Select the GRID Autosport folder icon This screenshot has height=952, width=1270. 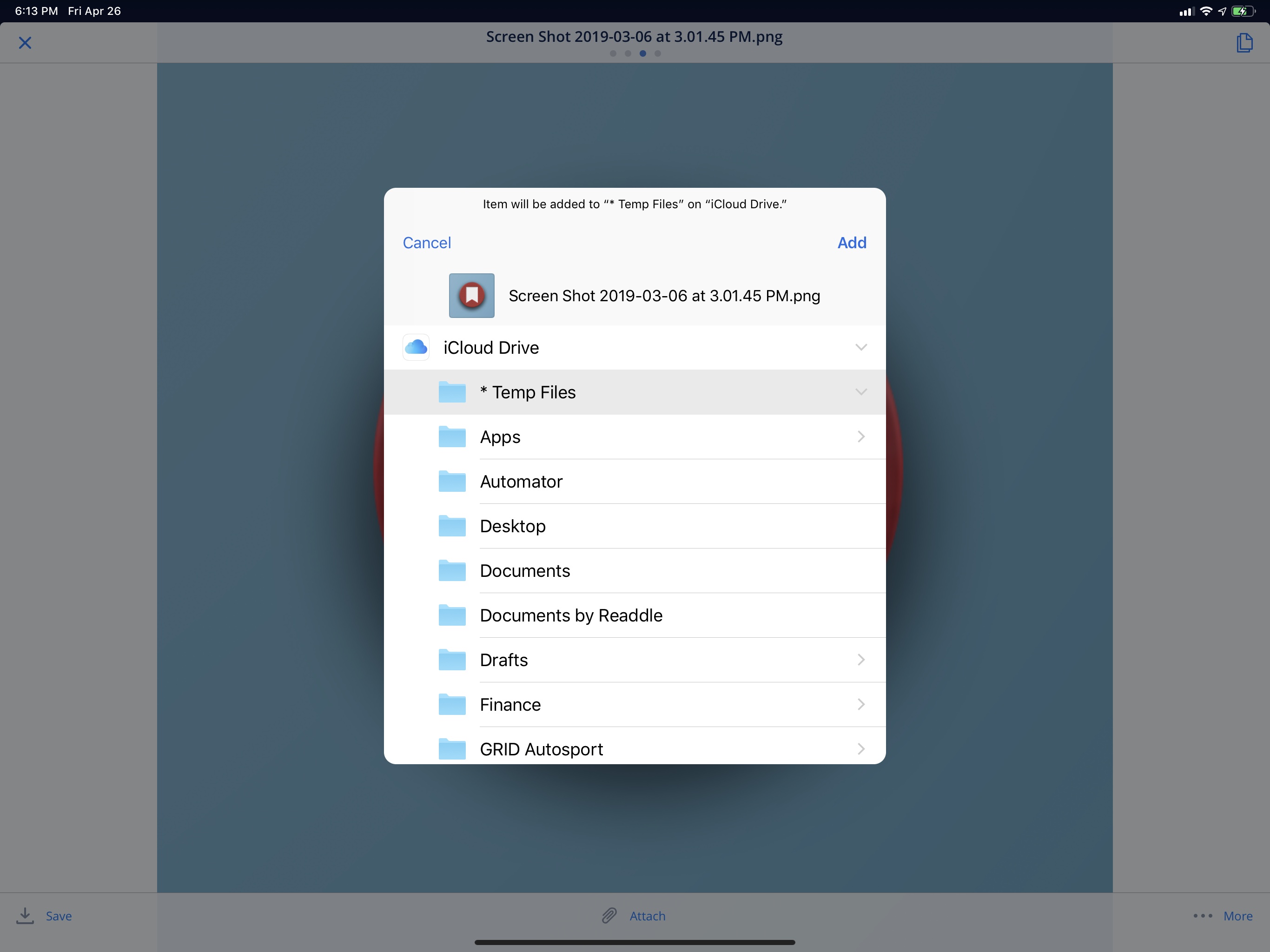452,749
